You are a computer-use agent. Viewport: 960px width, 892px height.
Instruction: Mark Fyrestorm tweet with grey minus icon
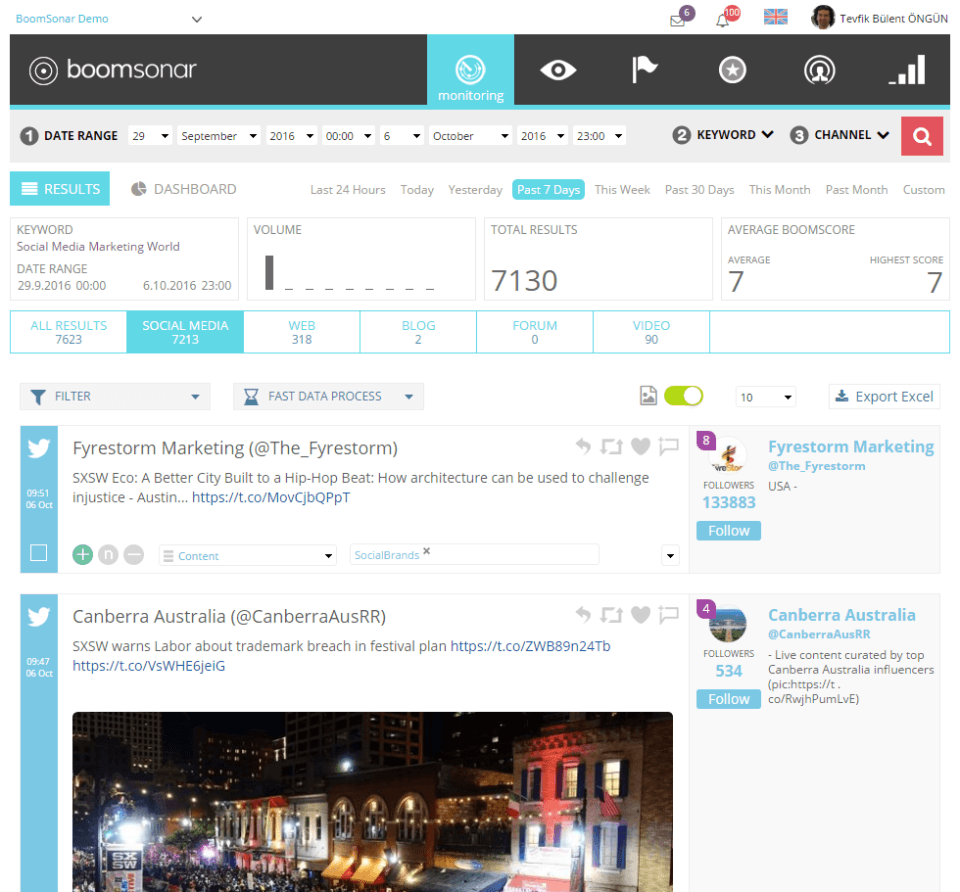(x=133, y=555)
